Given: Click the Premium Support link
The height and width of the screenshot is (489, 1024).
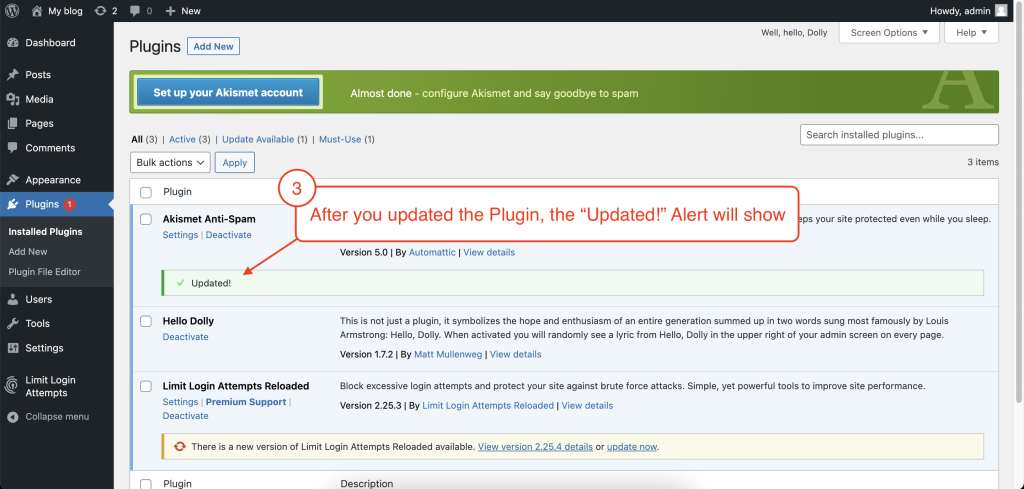Looking at the screenshot, I should coord(246,402).
